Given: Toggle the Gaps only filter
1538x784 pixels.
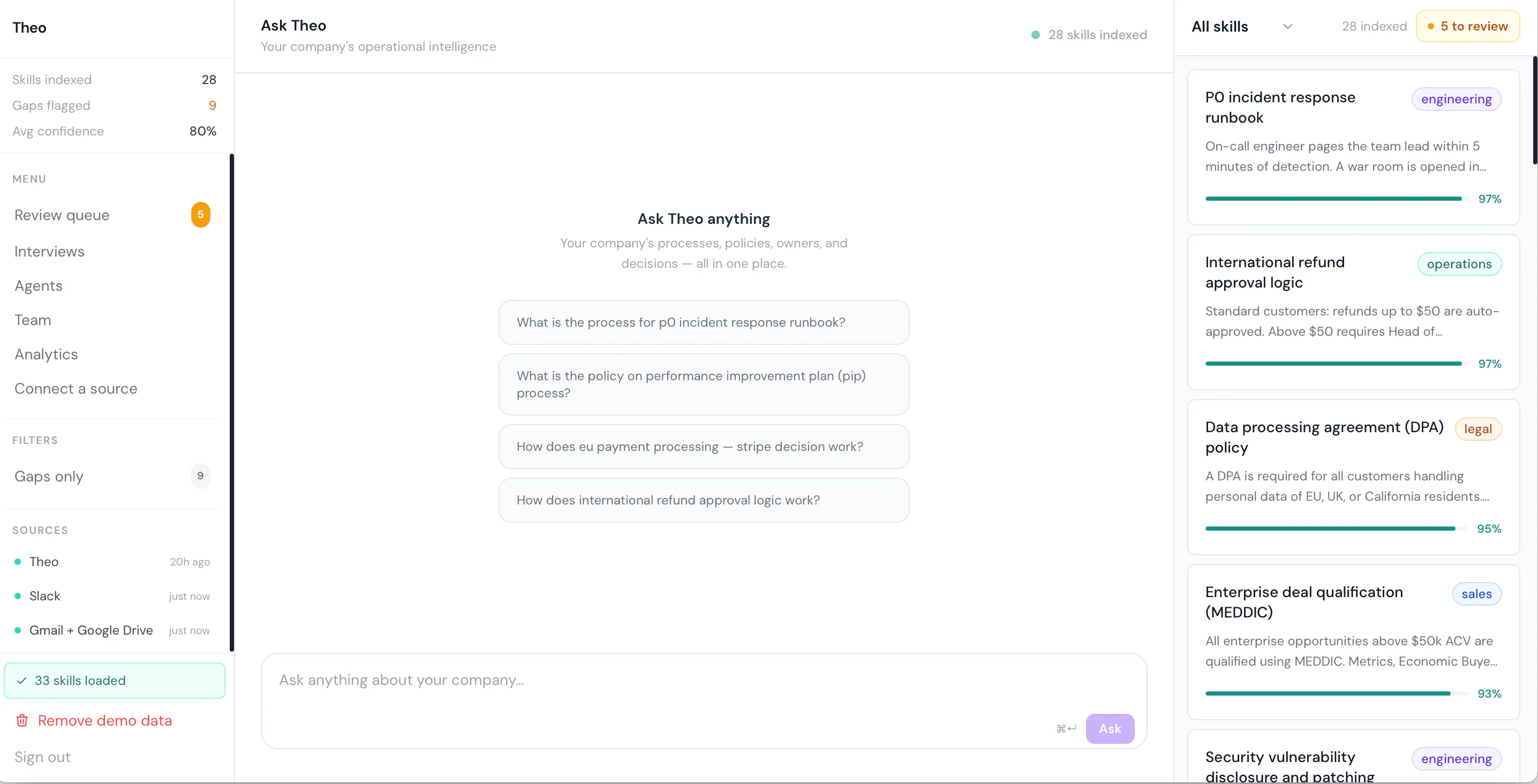Looking at the screenshot, I should [x=112, y=476].
